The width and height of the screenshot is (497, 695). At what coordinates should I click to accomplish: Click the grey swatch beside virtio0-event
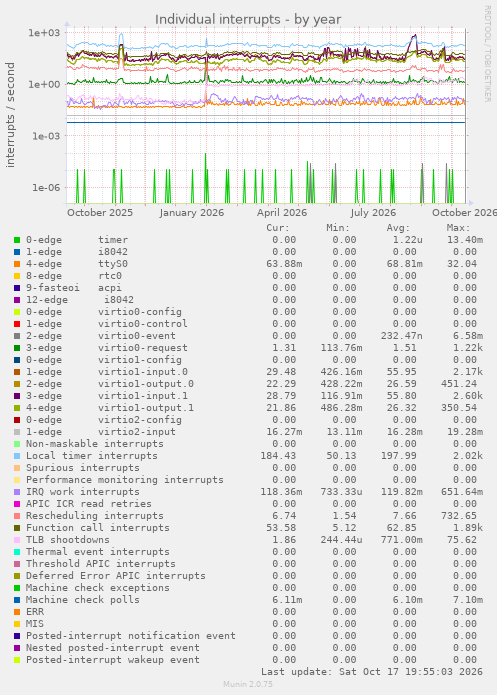point(17,336)
